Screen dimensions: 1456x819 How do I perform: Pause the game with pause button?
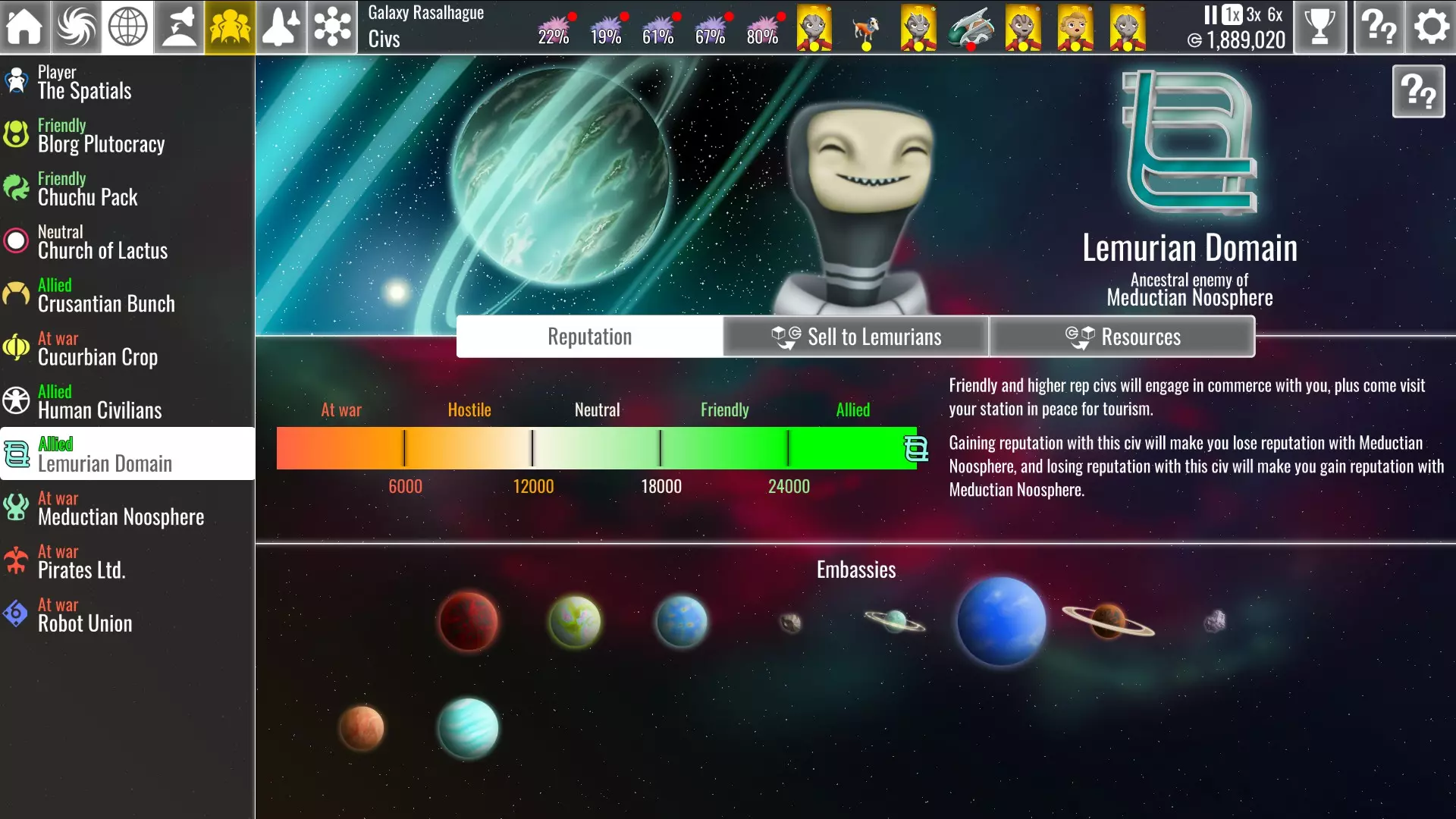(1210, 14)
